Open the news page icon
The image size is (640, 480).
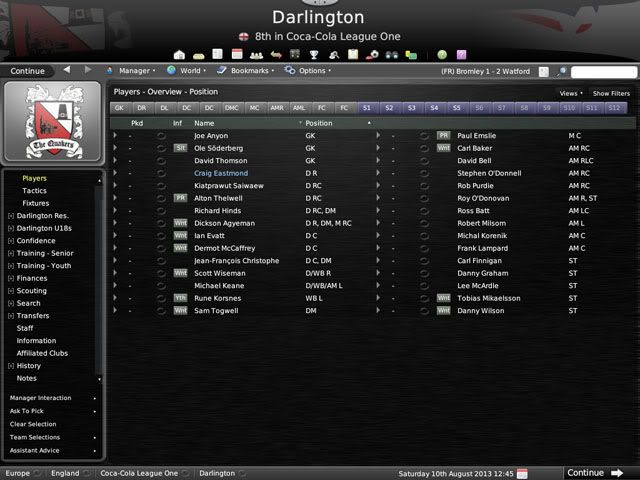click(218, 54)
